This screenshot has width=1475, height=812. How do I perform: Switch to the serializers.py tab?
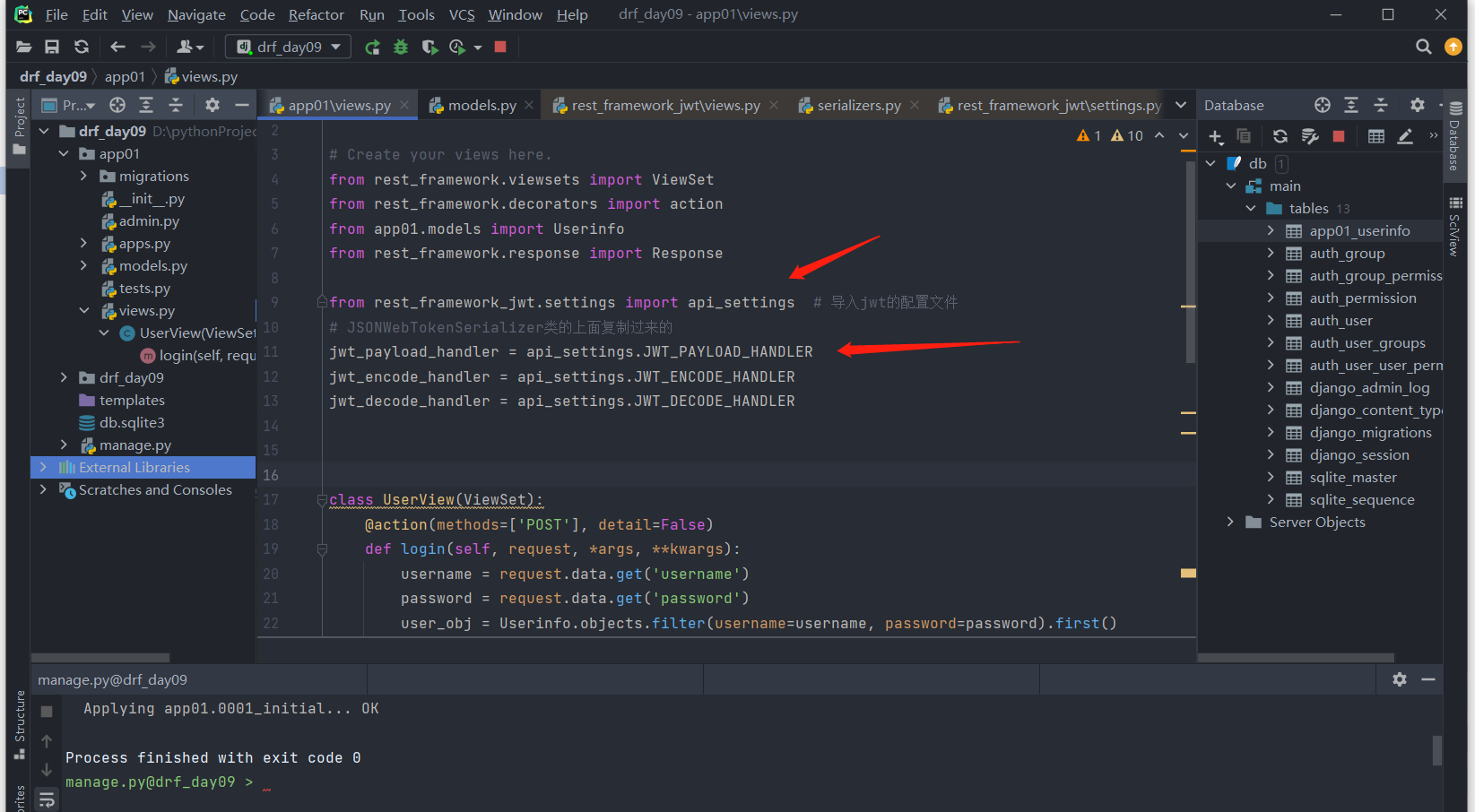[858, 105]
